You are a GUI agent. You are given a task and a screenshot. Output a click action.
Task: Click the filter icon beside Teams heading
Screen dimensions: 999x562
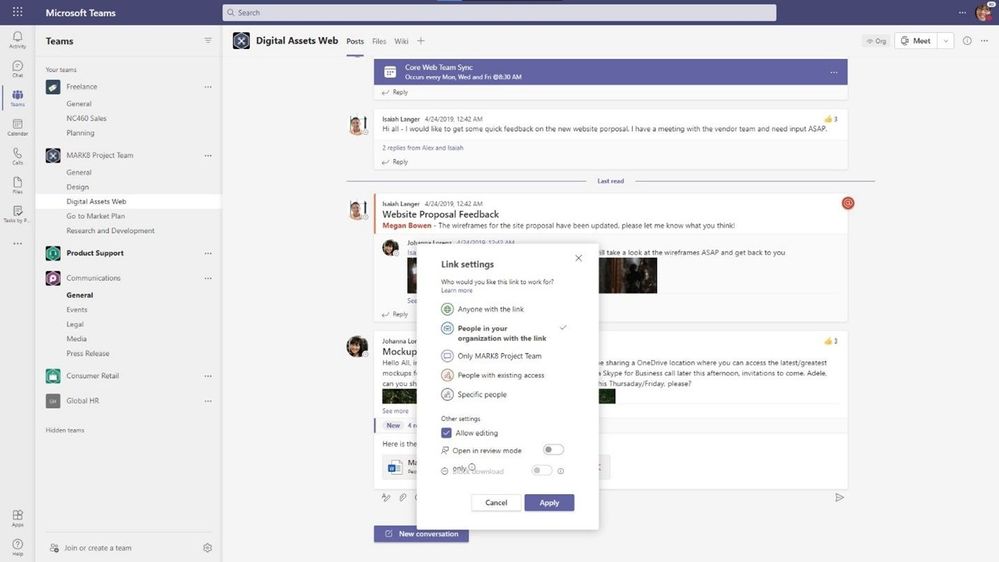pos(208,41)
